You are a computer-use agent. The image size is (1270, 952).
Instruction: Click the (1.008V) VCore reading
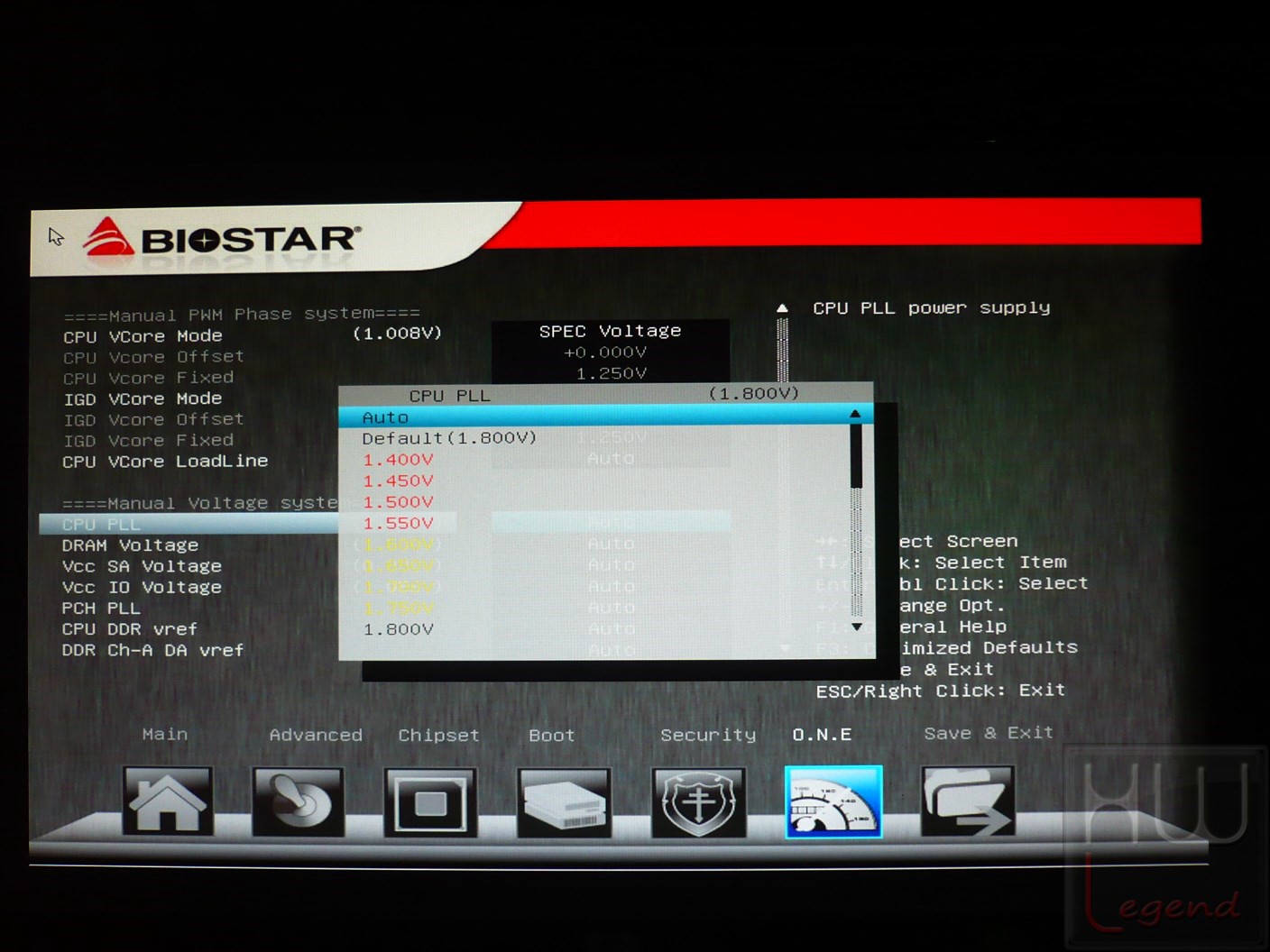pos(397,334)
